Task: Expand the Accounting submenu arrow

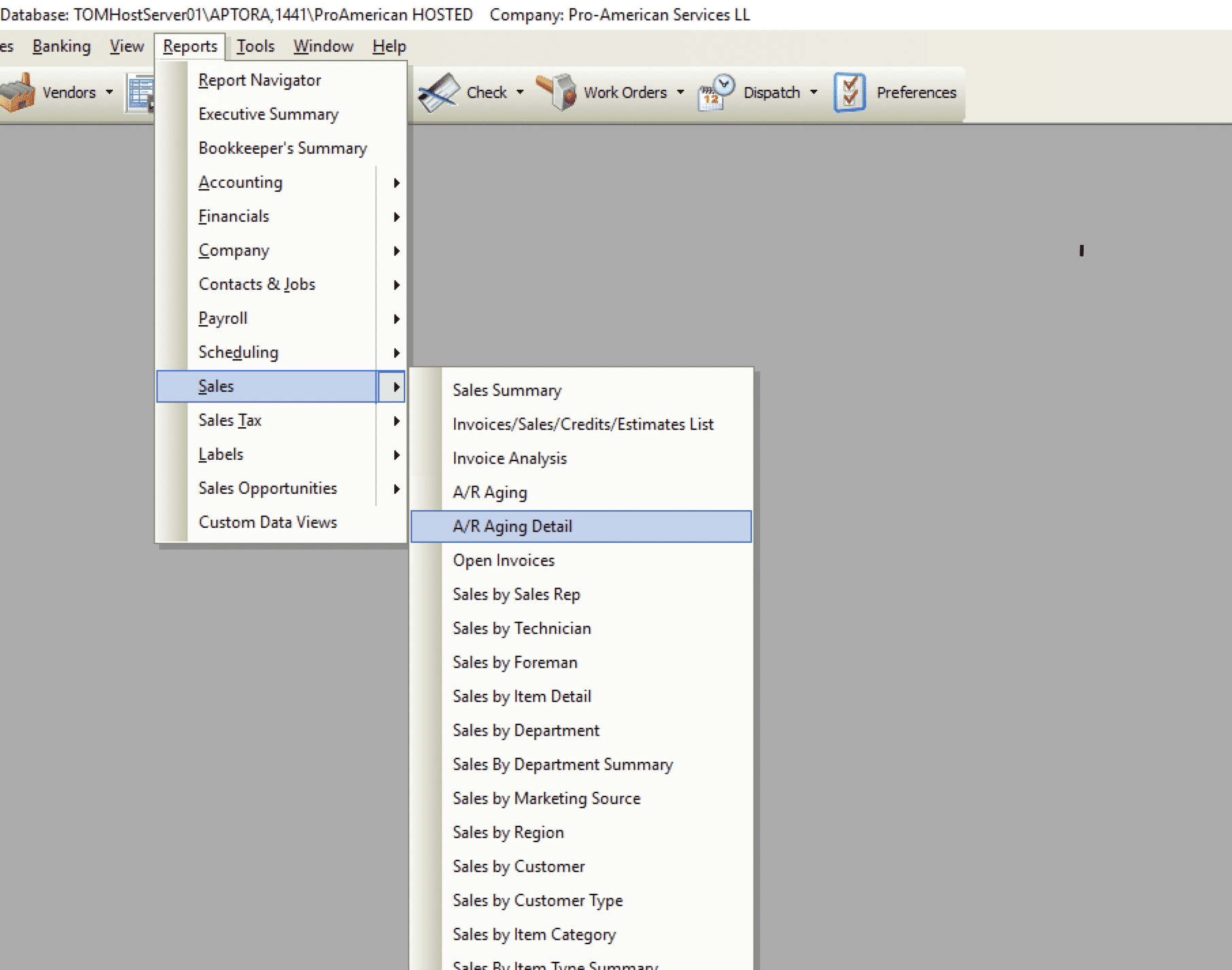Action: point(396,183)
